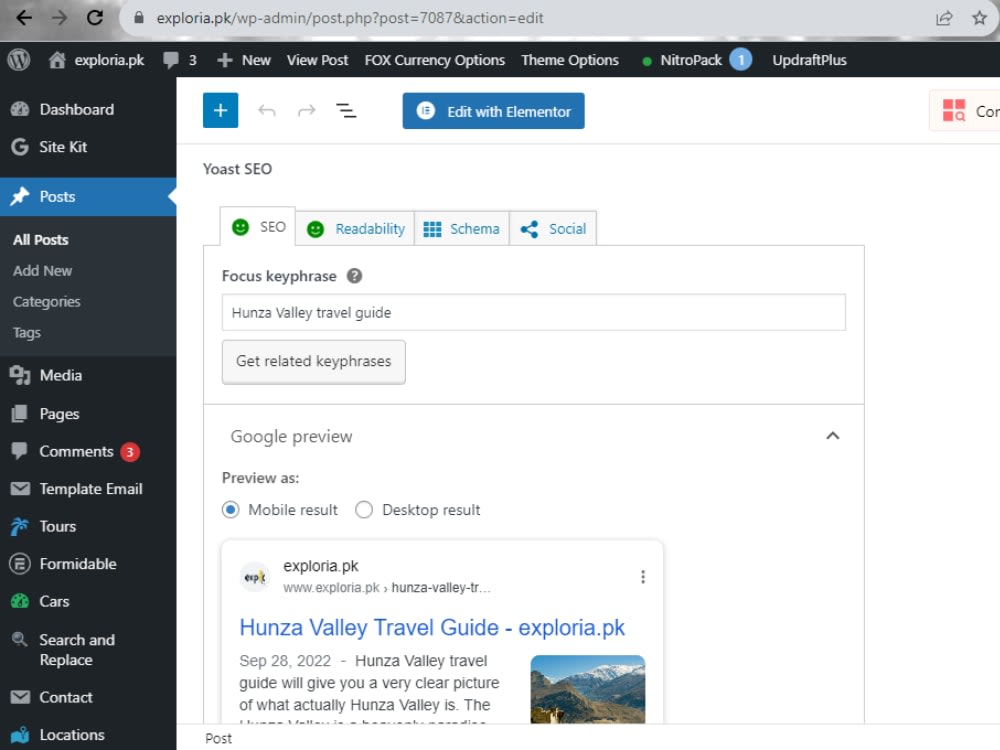This screenshot has width=1000, height=750.
Task: Click the browser back arrow
Action: (x=24, y=18)
